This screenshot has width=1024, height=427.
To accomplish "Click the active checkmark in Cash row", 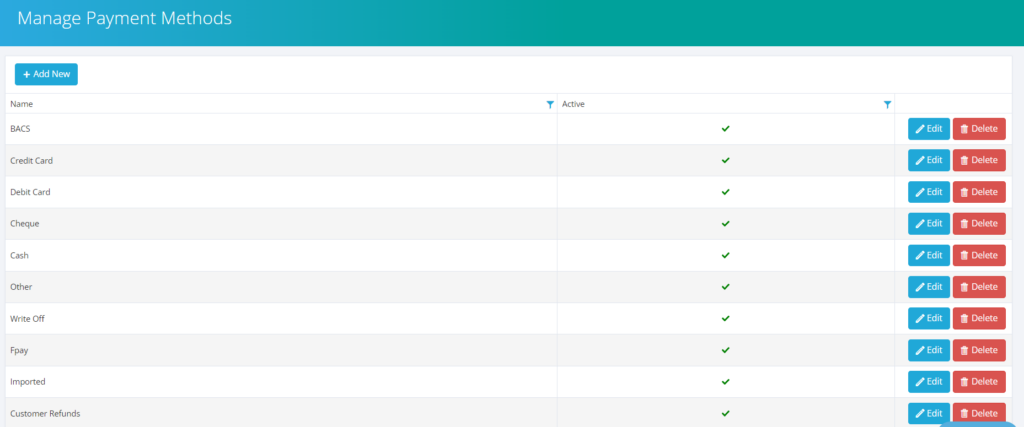I will pos(725,255).
